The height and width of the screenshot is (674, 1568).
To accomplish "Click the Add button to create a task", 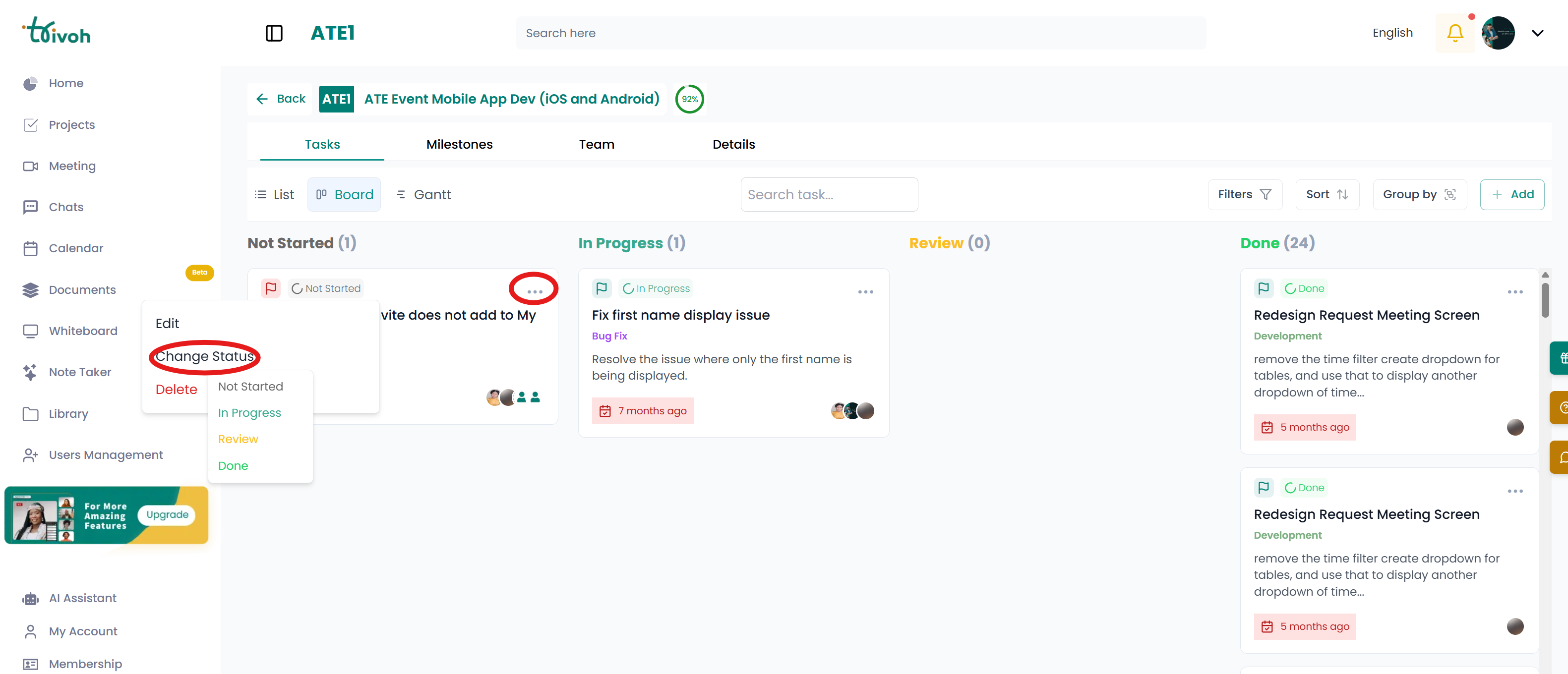I will pyautogui.click(x=1512, y=194).
